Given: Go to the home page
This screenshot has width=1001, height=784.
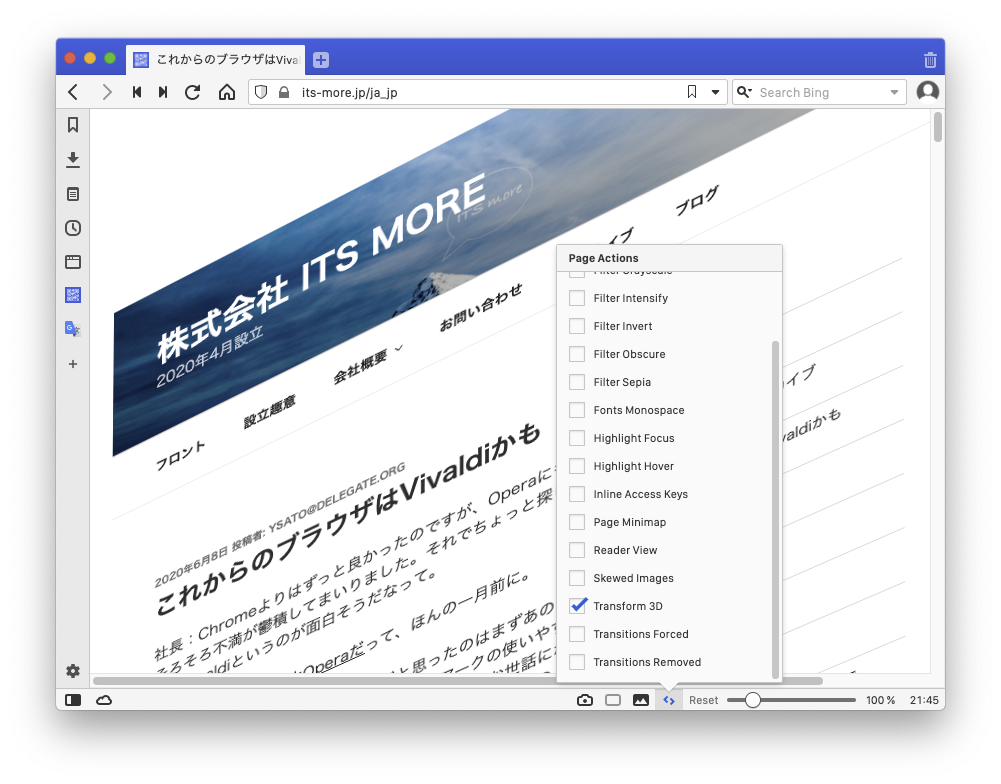Looking at the screenshot, I should 227,92.
